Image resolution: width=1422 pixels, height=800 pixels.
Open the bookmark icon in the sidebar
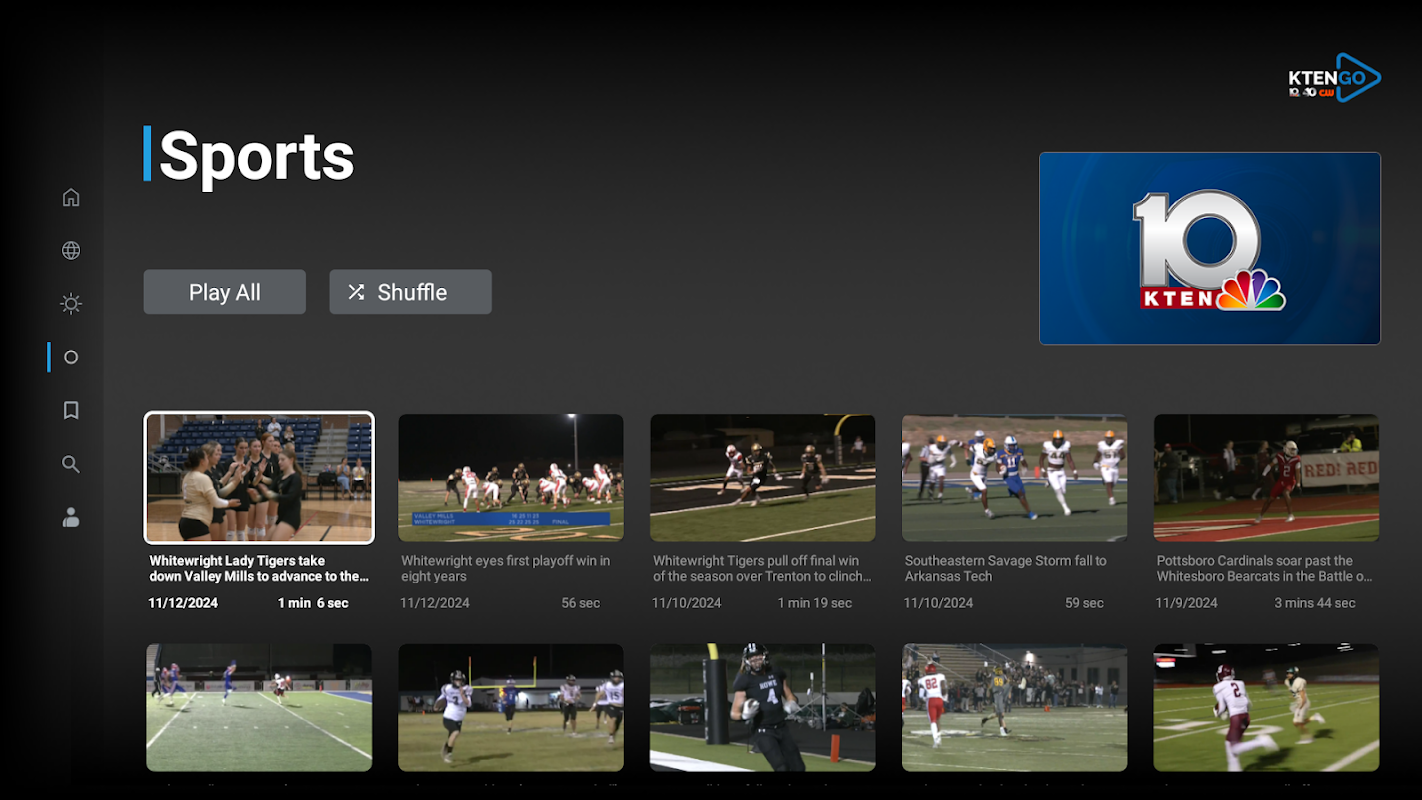[x=71, y=410]
